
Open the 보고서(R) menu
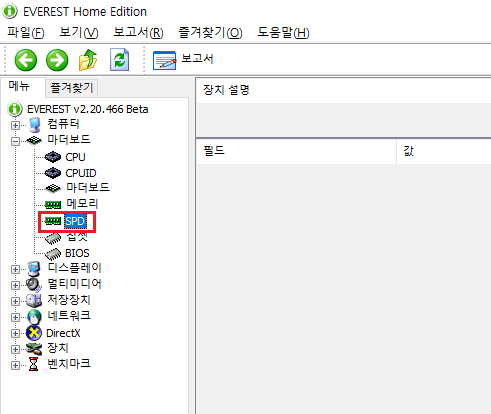coord(138,33)
